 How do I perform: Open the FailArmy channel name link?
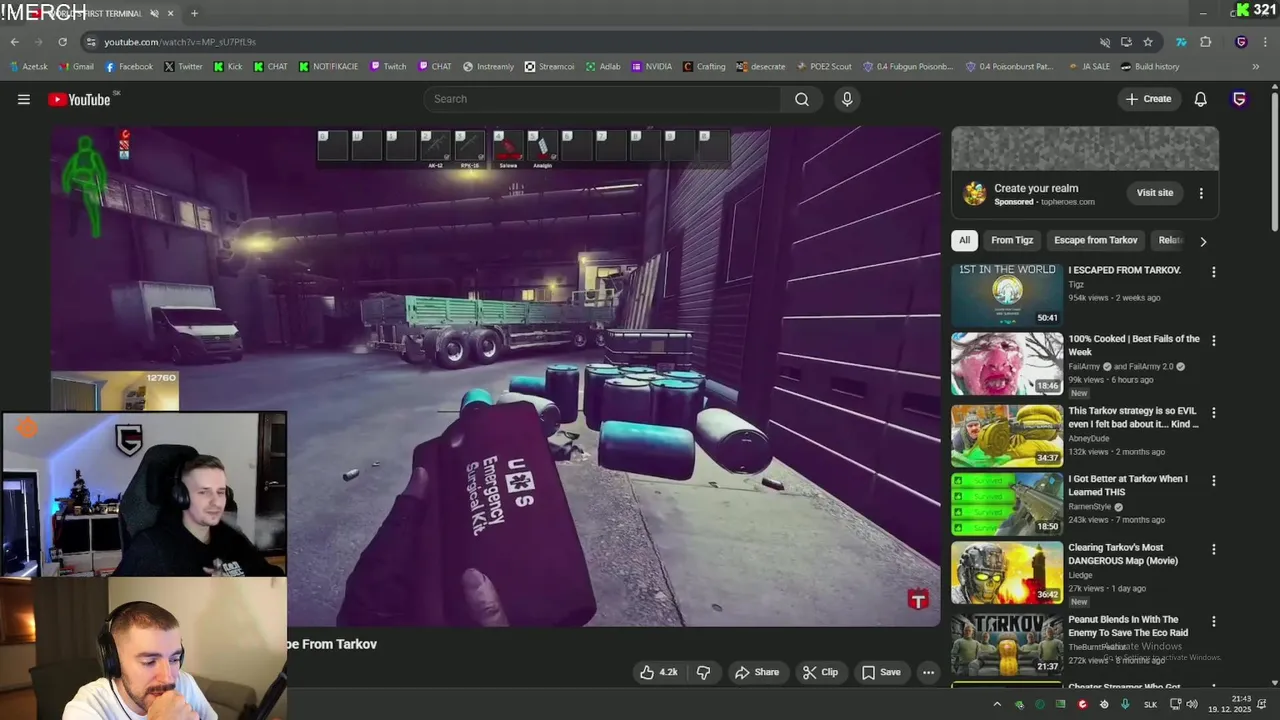(x=1084, y=367)
